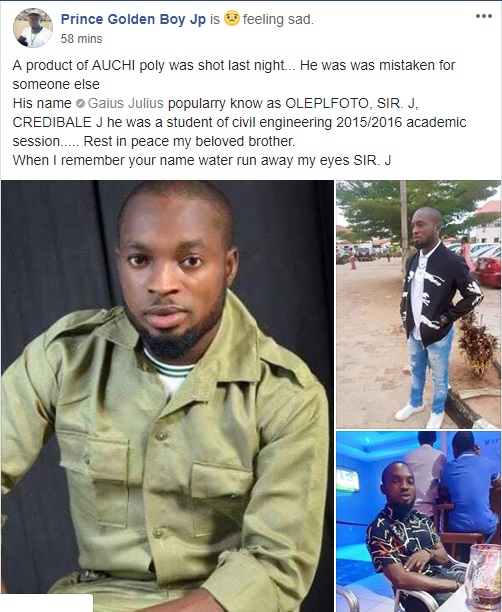Screen dimensions: 502x612
Task: Click the word OLEPLFOTO in the post
Action: (x=327, y=103)
